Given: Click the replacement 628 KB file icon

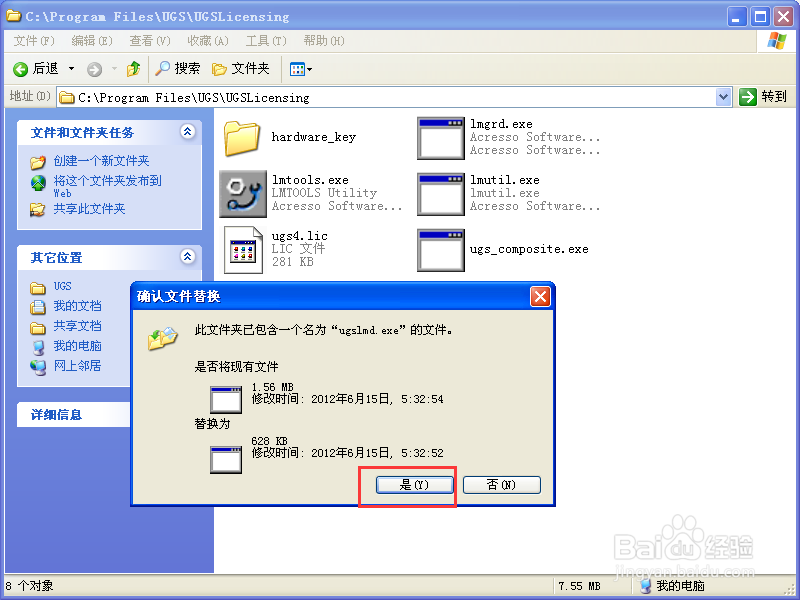Looking at the screenshot, I should tap(226, 460).
